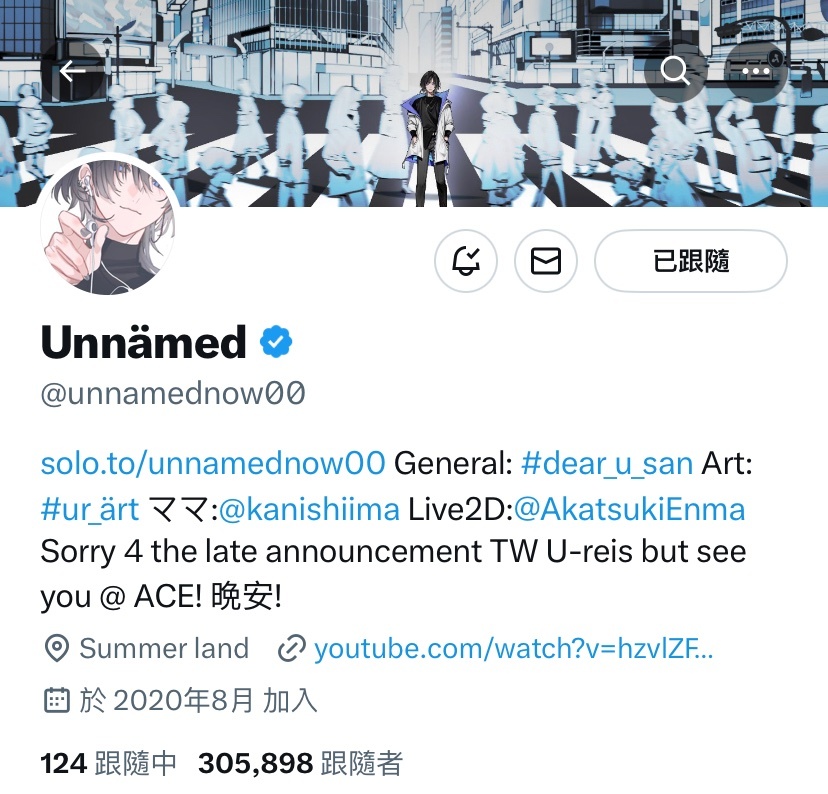828x794 pixels.
Task: Toggle the notification bell icon
Action: 466,261
